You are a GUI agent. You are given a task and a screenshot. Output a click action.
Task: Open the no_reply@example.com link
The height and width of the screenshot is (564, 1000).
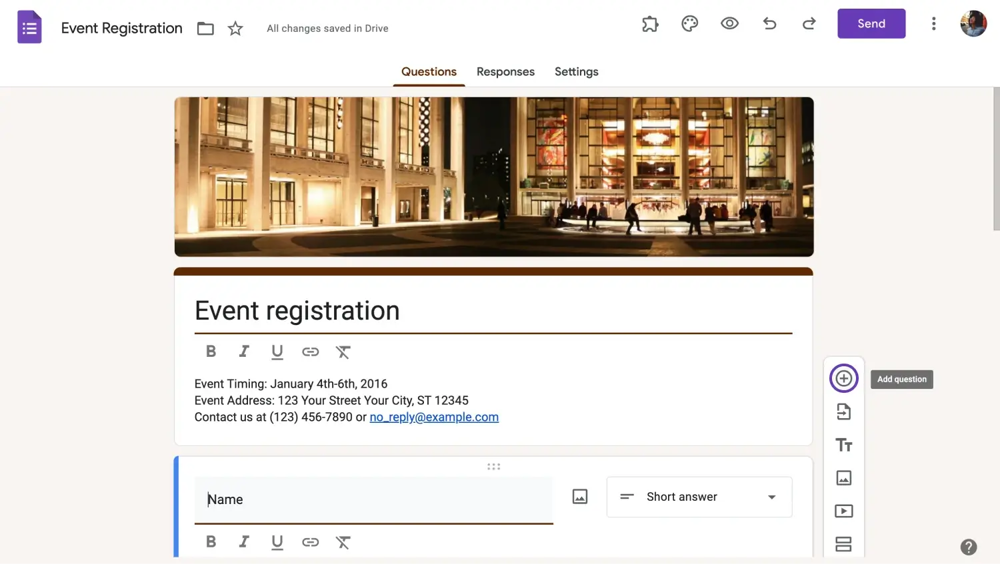coord(434,417)
